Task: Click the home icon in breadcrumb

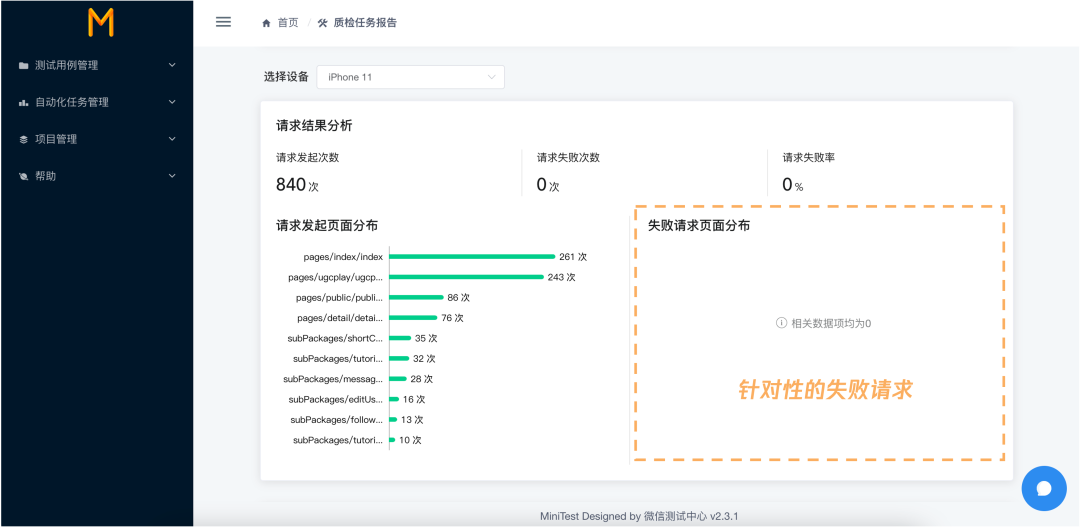Action: [266, 23]
